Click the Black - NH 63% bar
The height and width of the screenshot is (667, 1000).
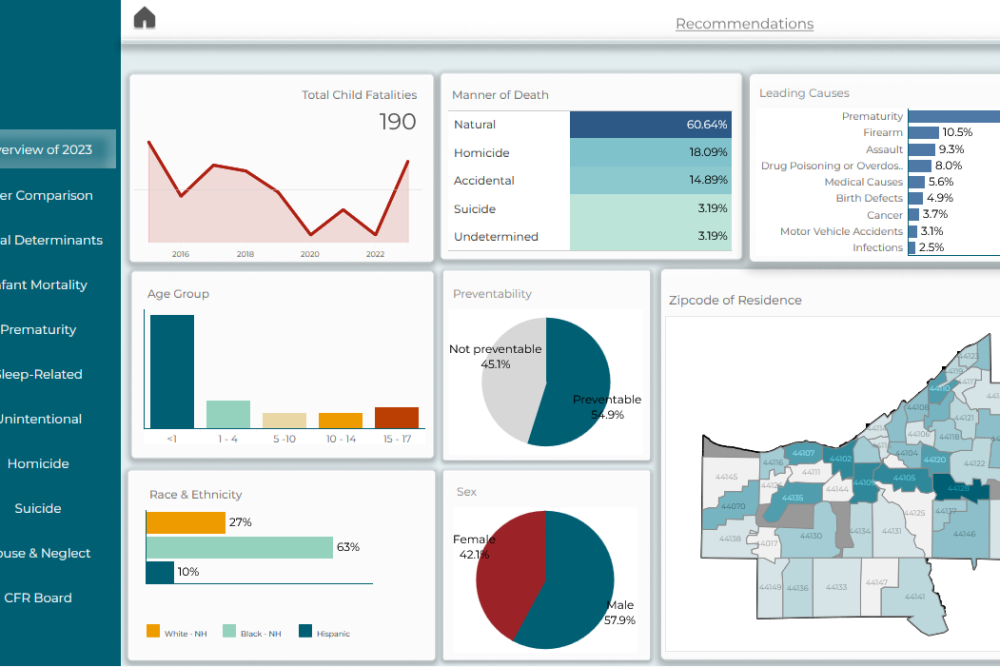point(239,547)
